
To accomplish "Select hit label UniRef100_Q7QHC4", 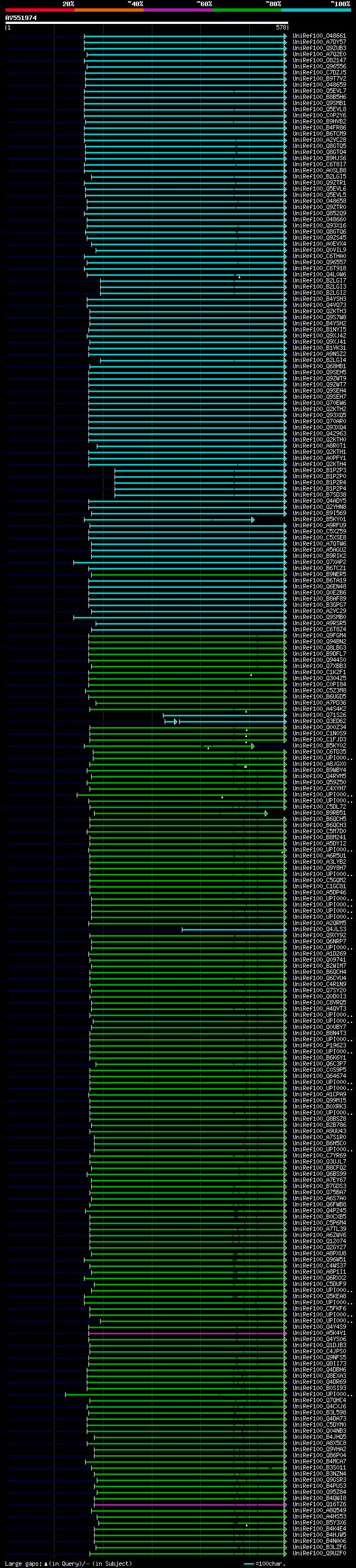I will click(319, 1401).
